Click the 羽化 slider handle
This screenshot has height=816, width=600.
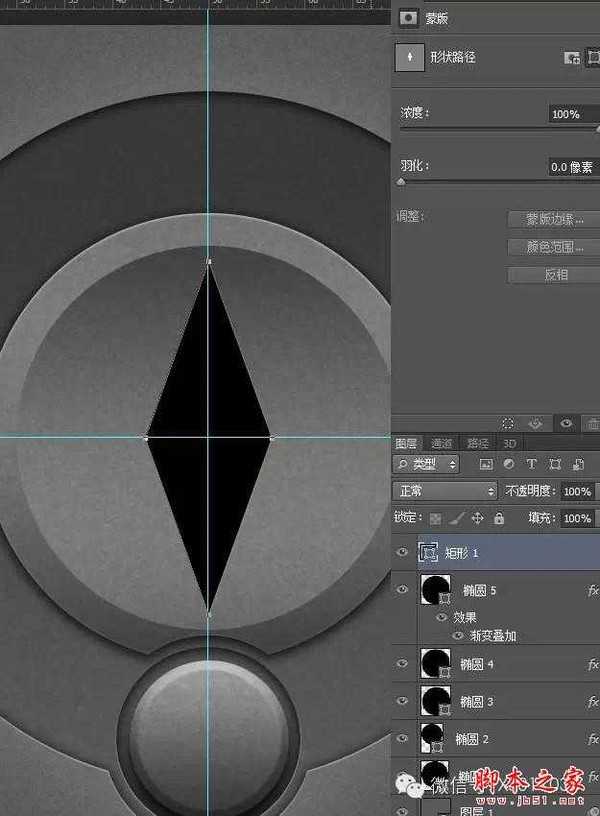[401, 182]
